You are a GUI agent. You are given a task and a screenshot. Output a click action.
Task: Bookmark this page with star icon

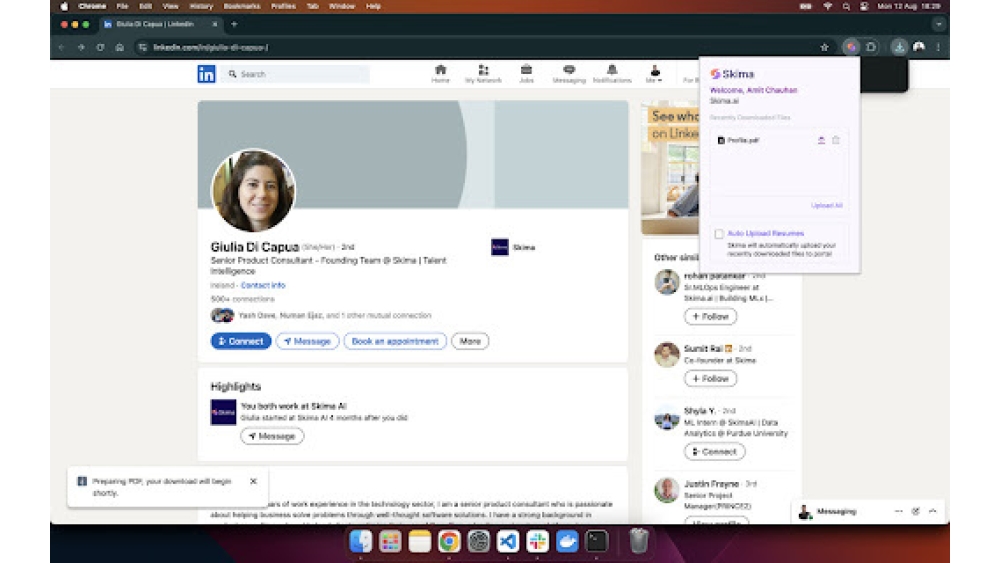pyautogui.click(x=824, y=47)
